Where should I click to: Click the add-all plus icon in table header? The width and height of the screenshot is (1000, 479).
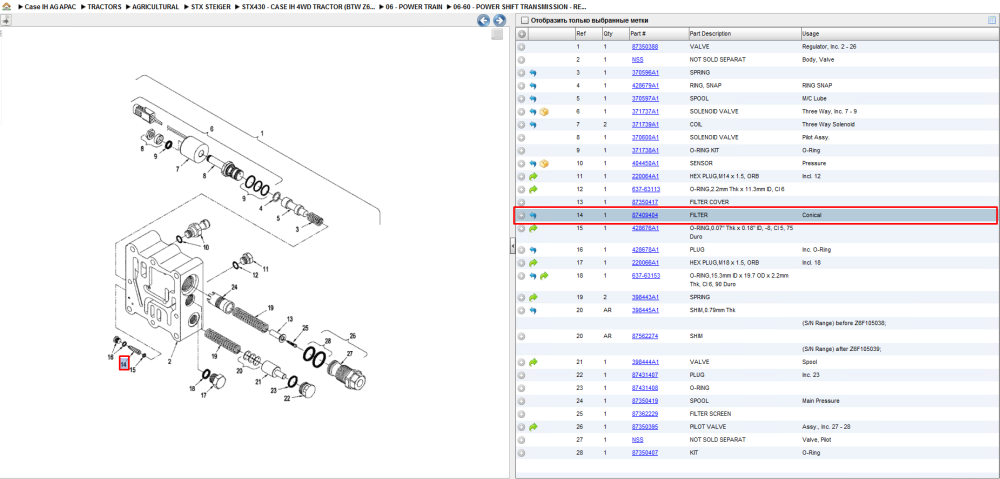(x=522, y=33)
